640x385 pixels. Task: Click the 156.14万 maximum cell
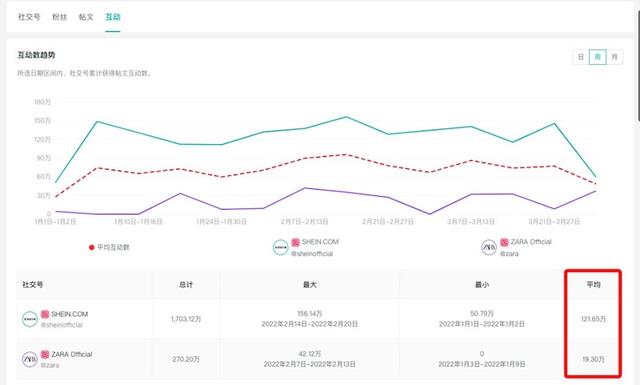[x=309, y=314]
